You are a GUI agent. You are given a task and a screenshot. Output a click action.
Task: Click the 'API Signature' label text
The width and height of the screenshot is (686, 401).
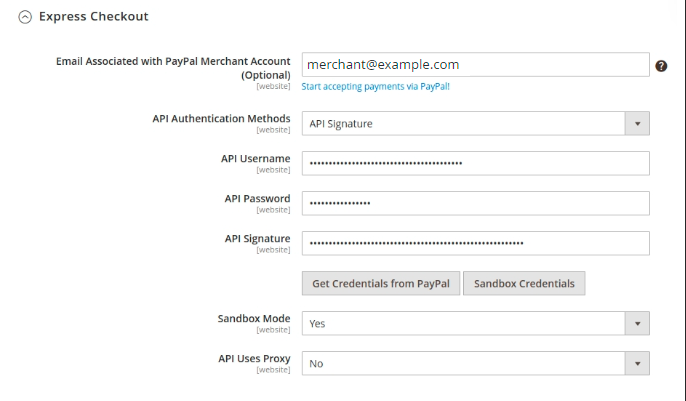click(x=257, y=239)
